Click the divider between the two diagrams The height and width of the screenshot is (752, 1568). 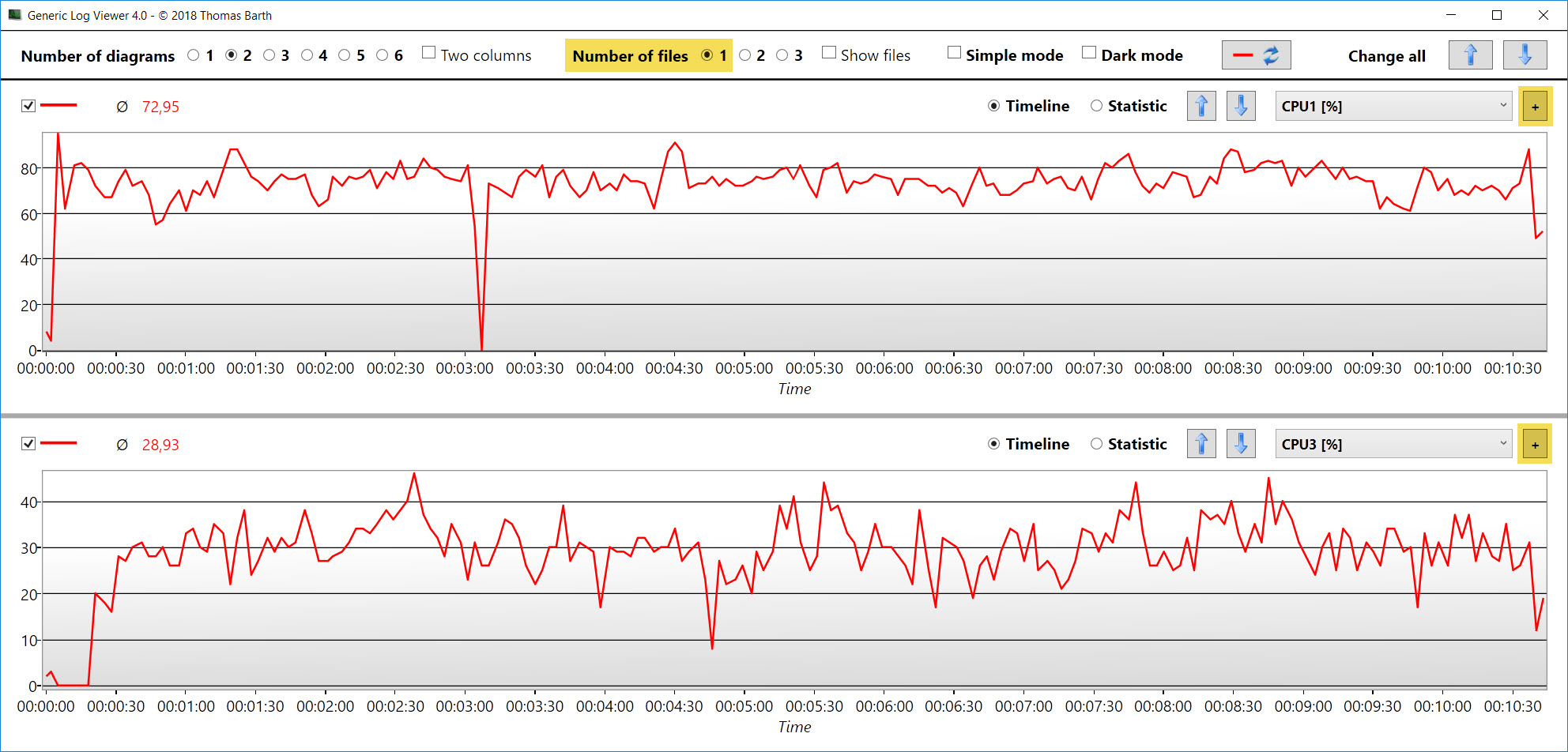784,415
